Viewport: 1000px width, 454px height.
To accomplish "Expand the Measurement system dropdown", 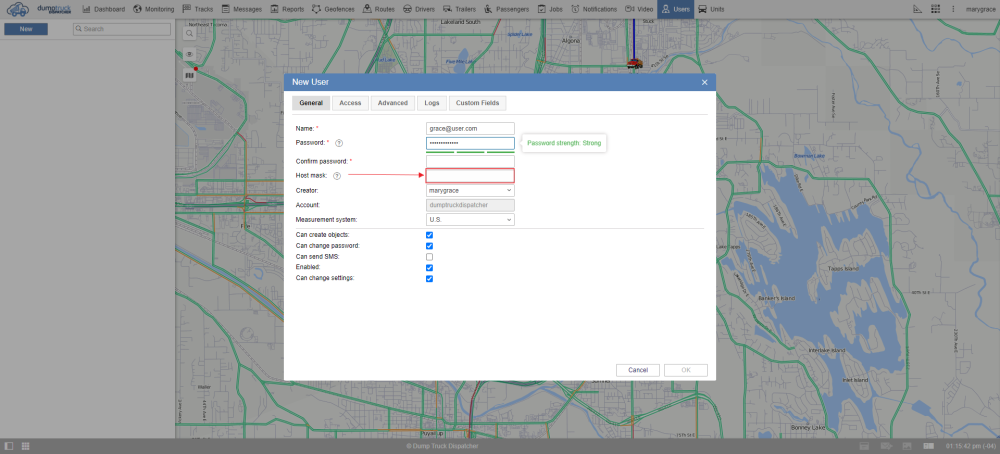I will pos(470,219).
